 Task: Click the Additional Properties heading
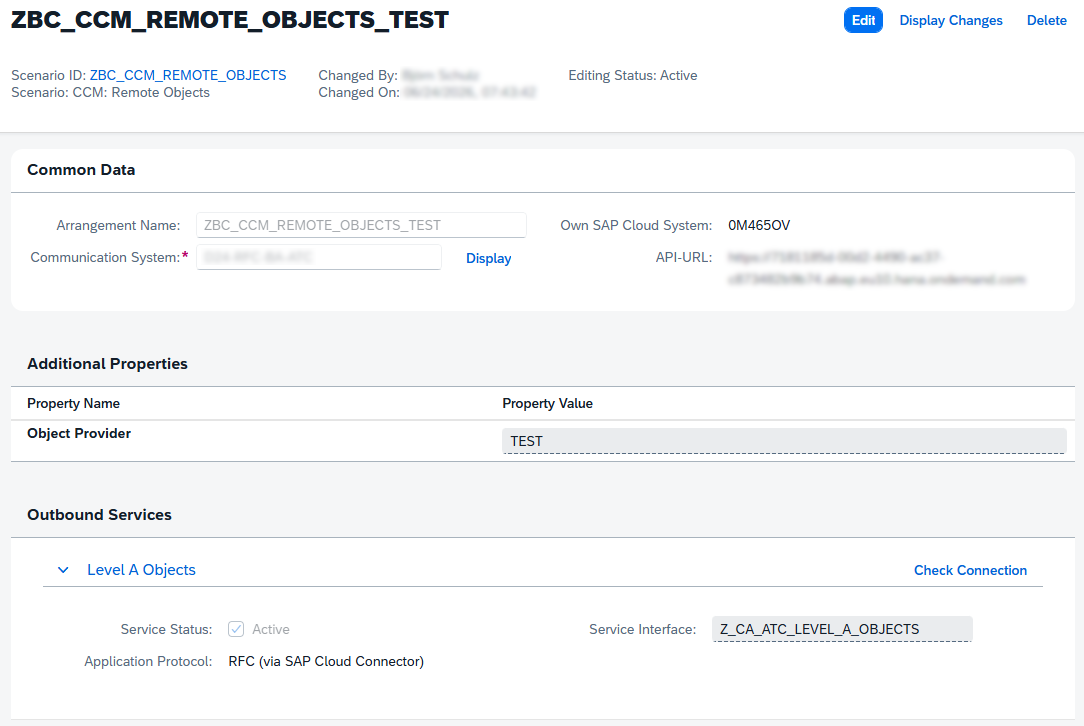[107, 364]
